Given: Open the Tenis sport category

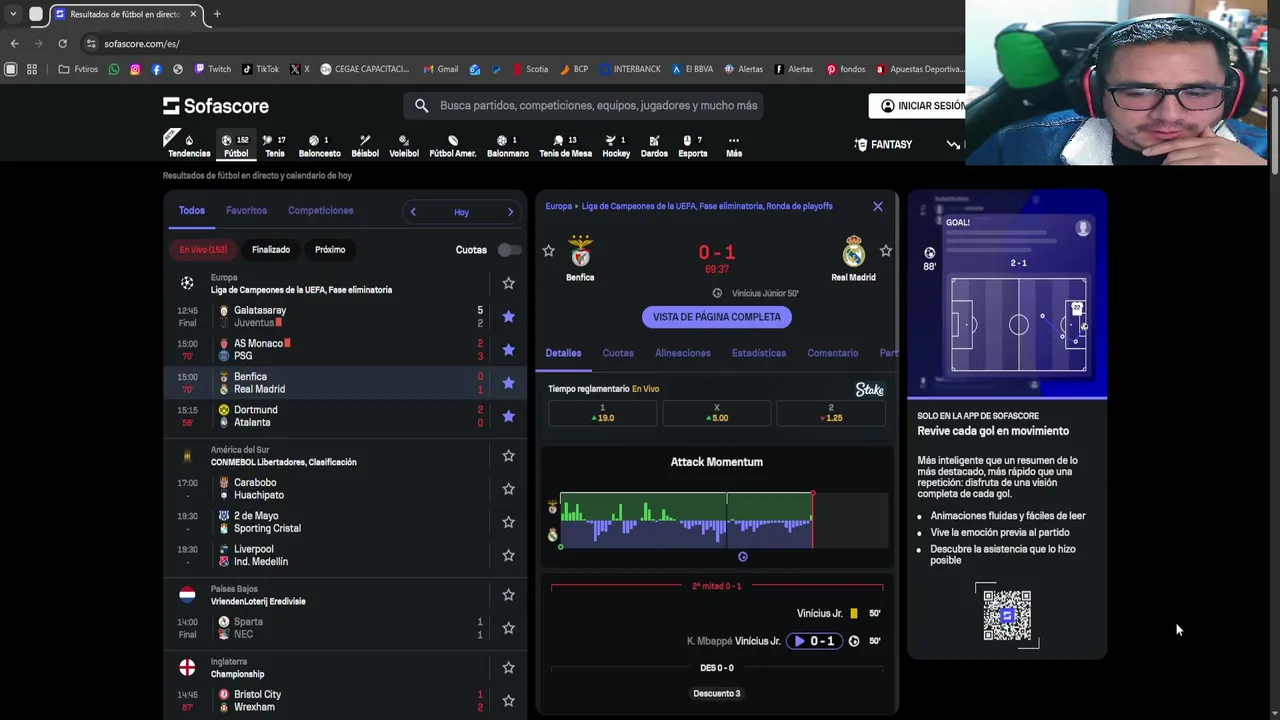Looking at the screenshot, I should click(x=274, y=146).
